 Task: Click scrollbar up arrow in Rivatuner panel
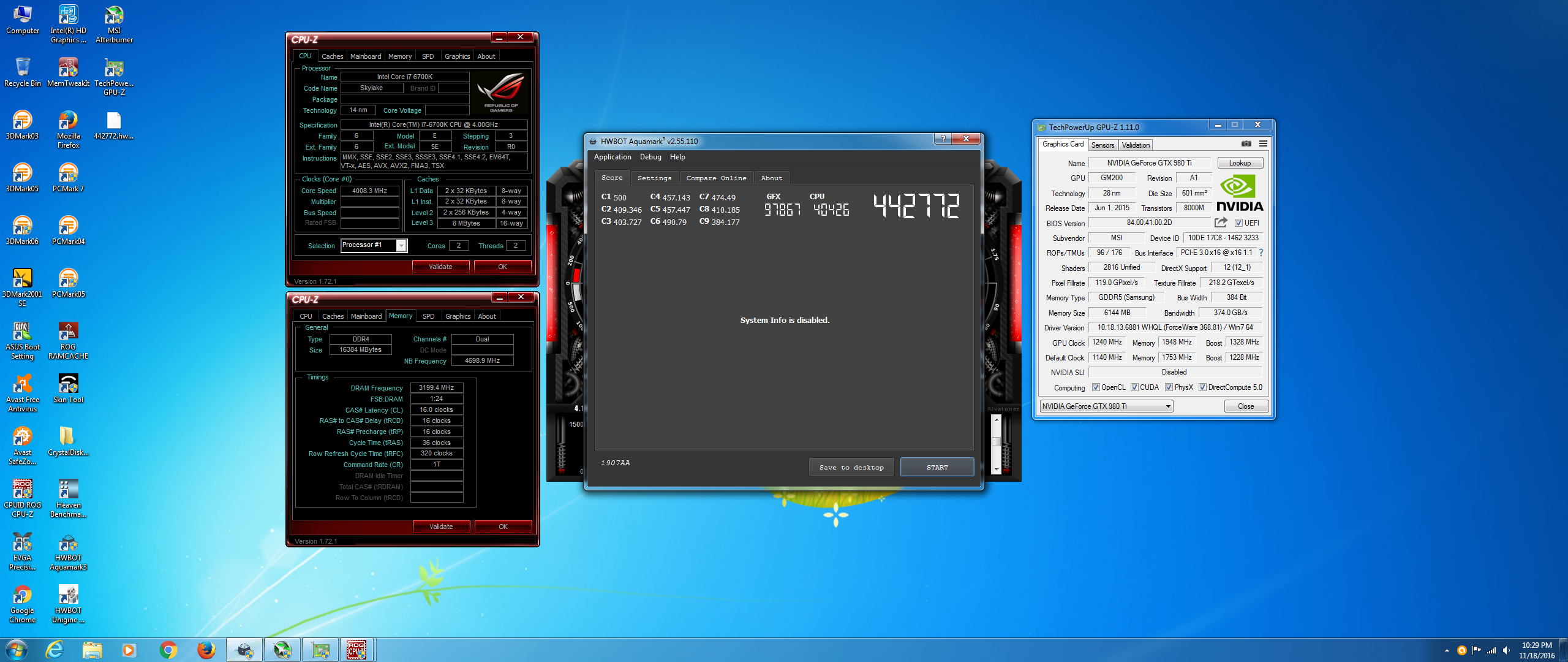996,420
